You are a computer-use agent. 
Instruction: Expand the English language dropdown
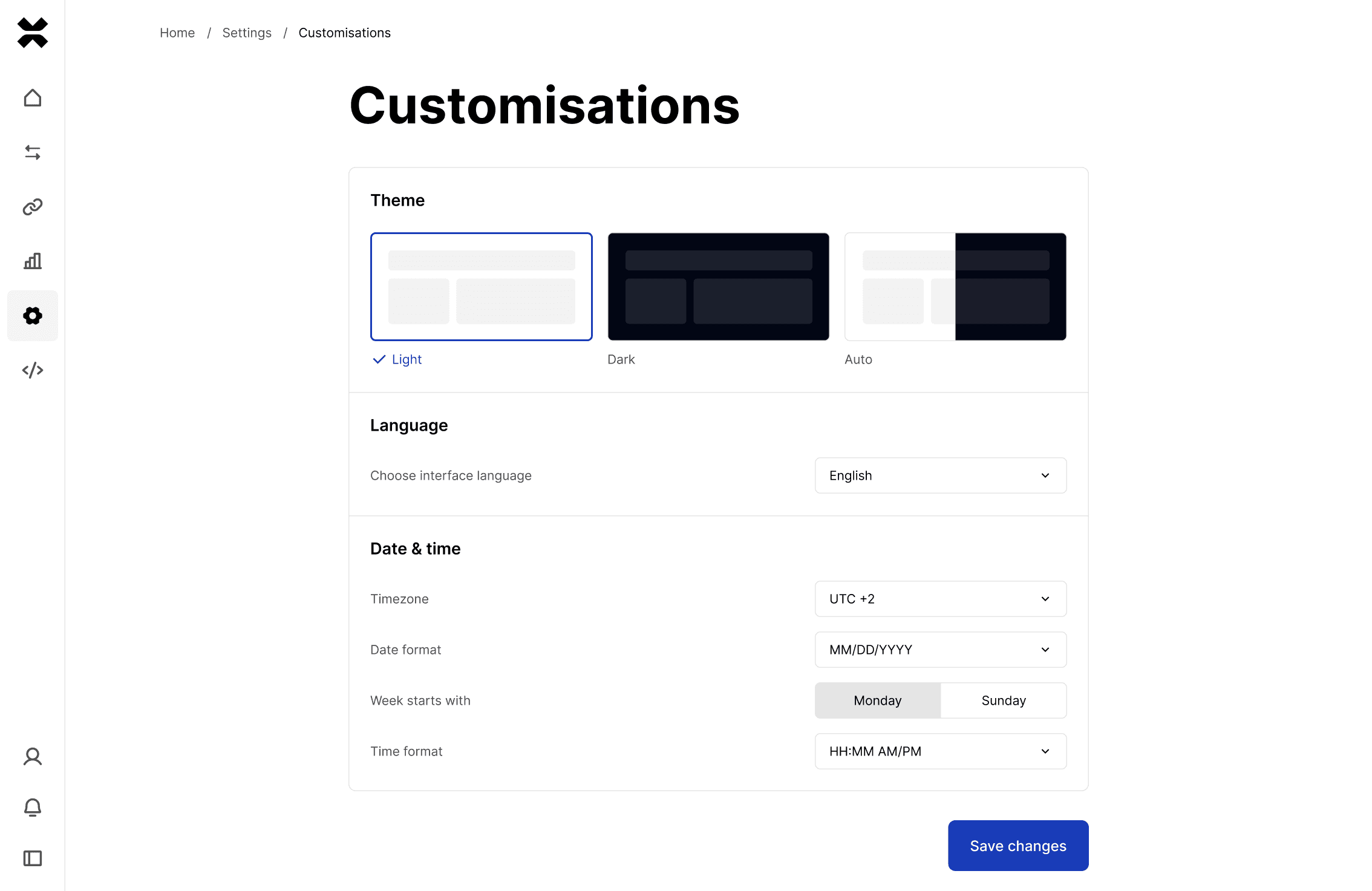(940, 475)
